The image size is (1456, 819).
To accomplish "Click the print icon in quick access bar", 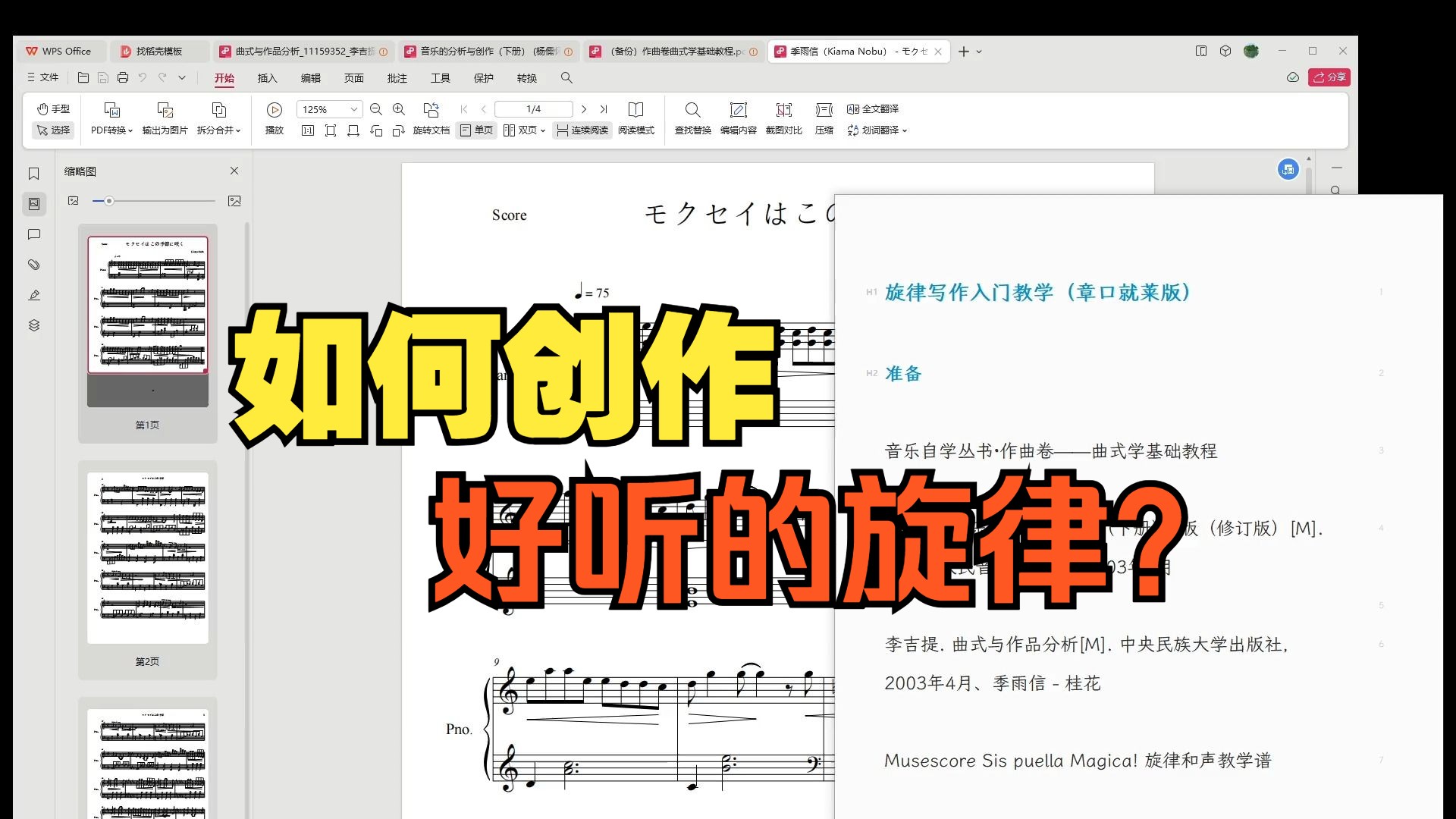I will (x=123, y=77).
